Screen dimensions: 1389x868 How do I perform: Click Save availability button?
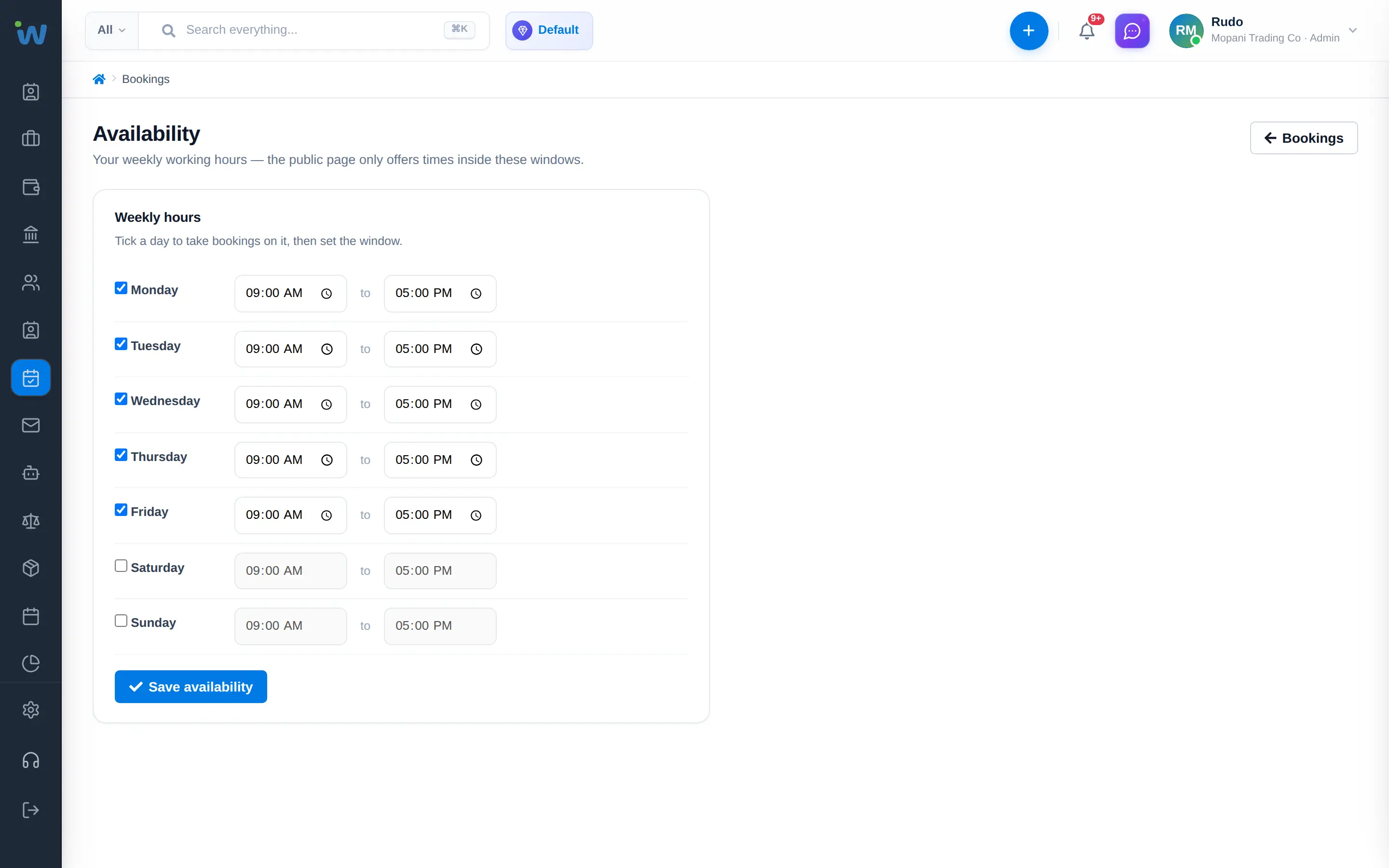191,687
